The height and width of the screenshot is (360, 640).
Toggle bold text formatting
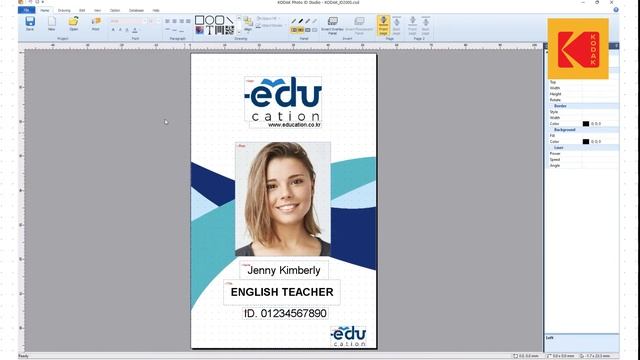pyautogui.click(x=113, y=30)
